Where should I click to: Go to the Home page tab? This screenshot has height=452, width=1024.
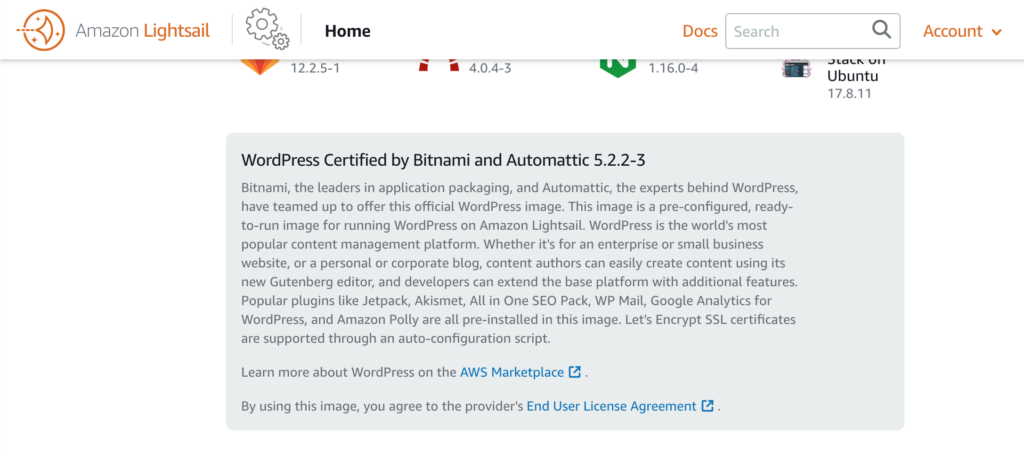click(x=347, y=31)
